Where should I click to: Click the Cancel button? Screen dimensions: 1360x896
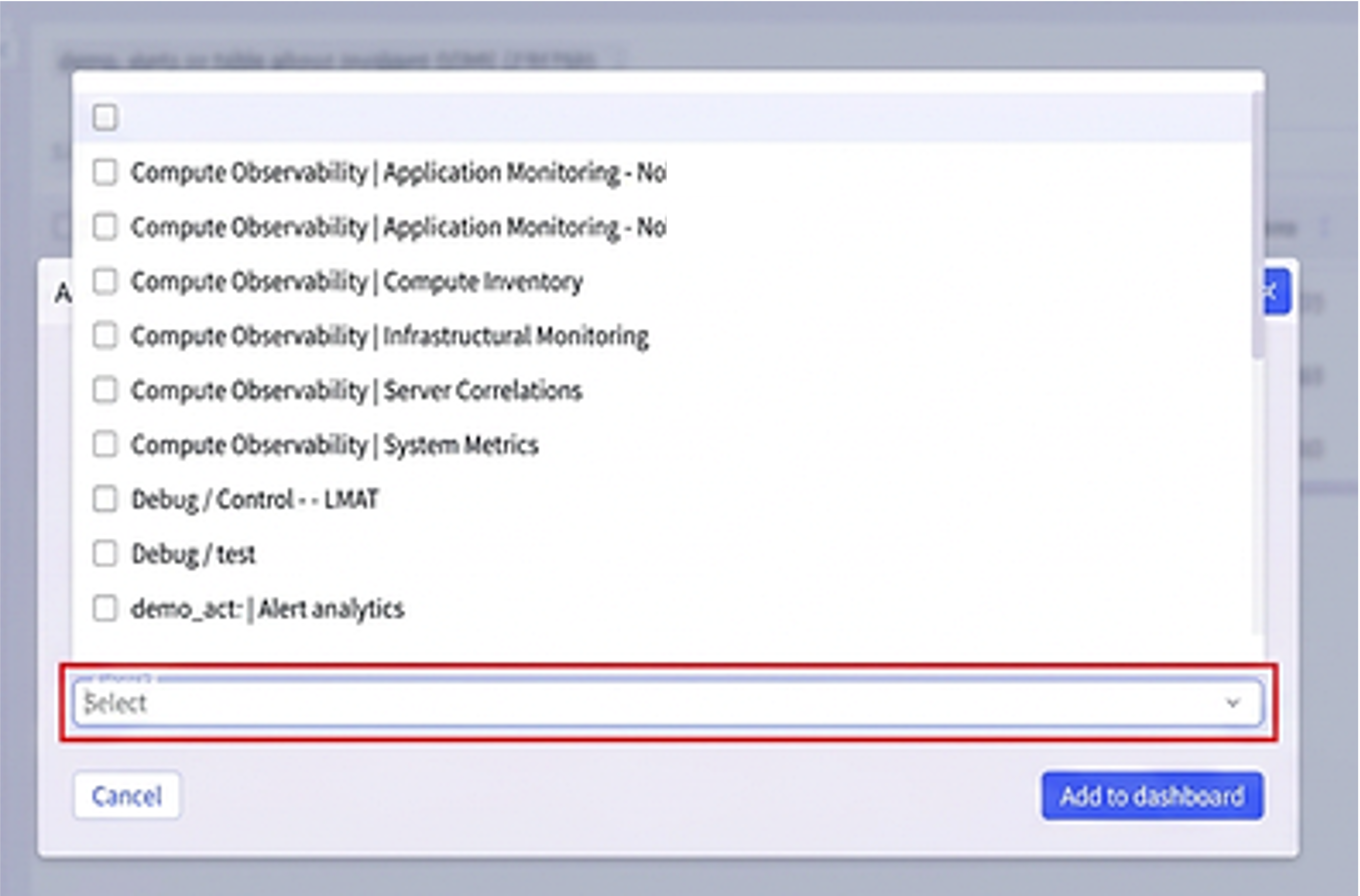click(127, 796)
